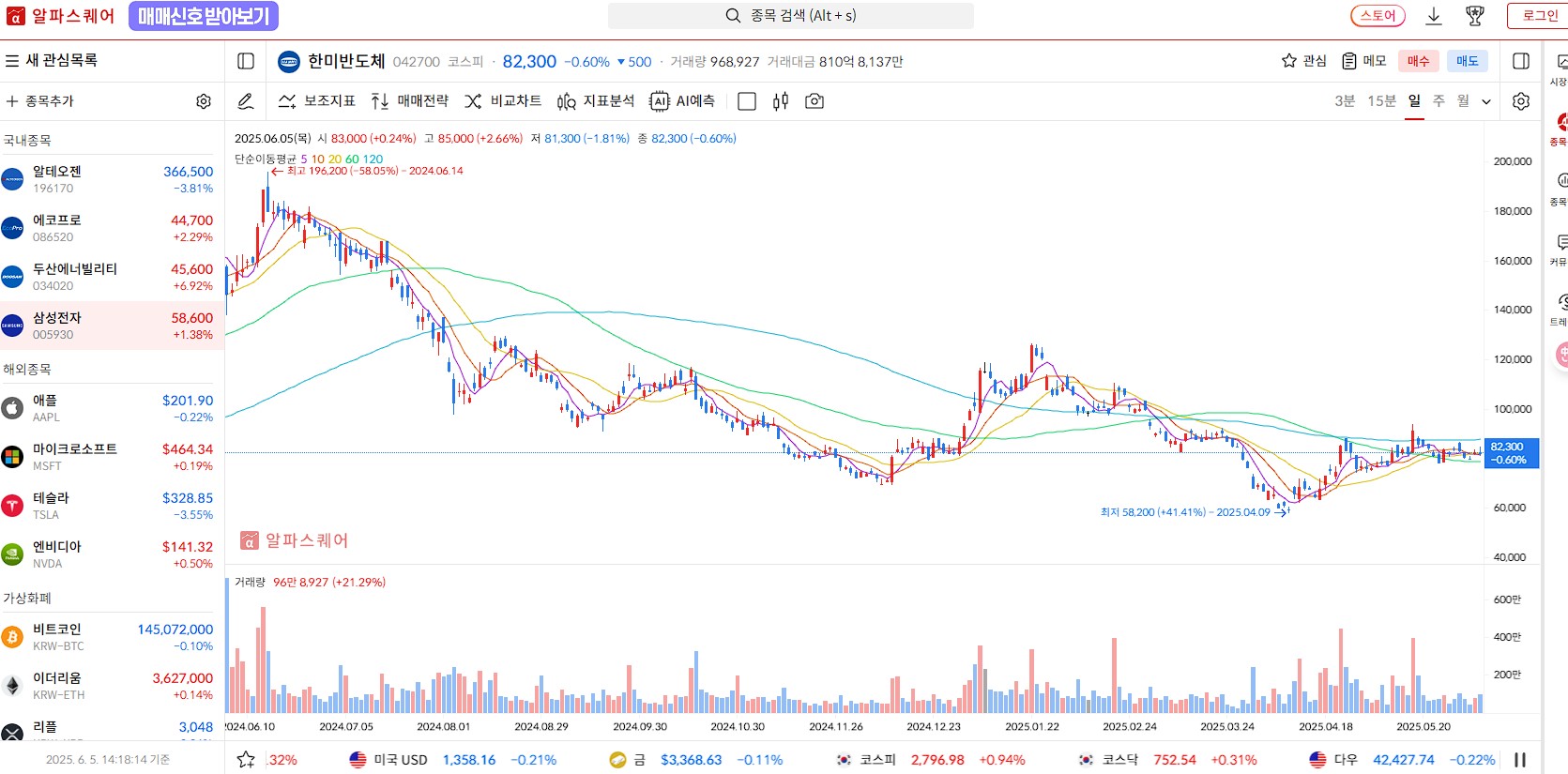Open the 커뮤니티 chat sidebar icon
The image size is (1568, 774).
point(1560,250)
